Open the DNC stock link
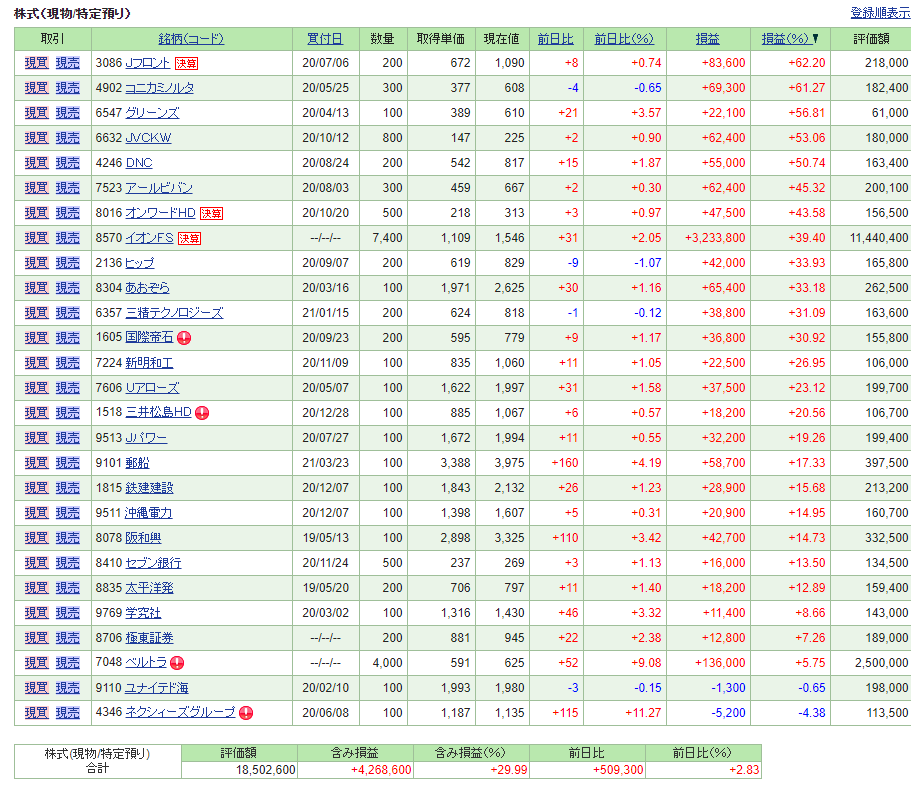This screenshot has width=911, height=789. click(139, 163)
